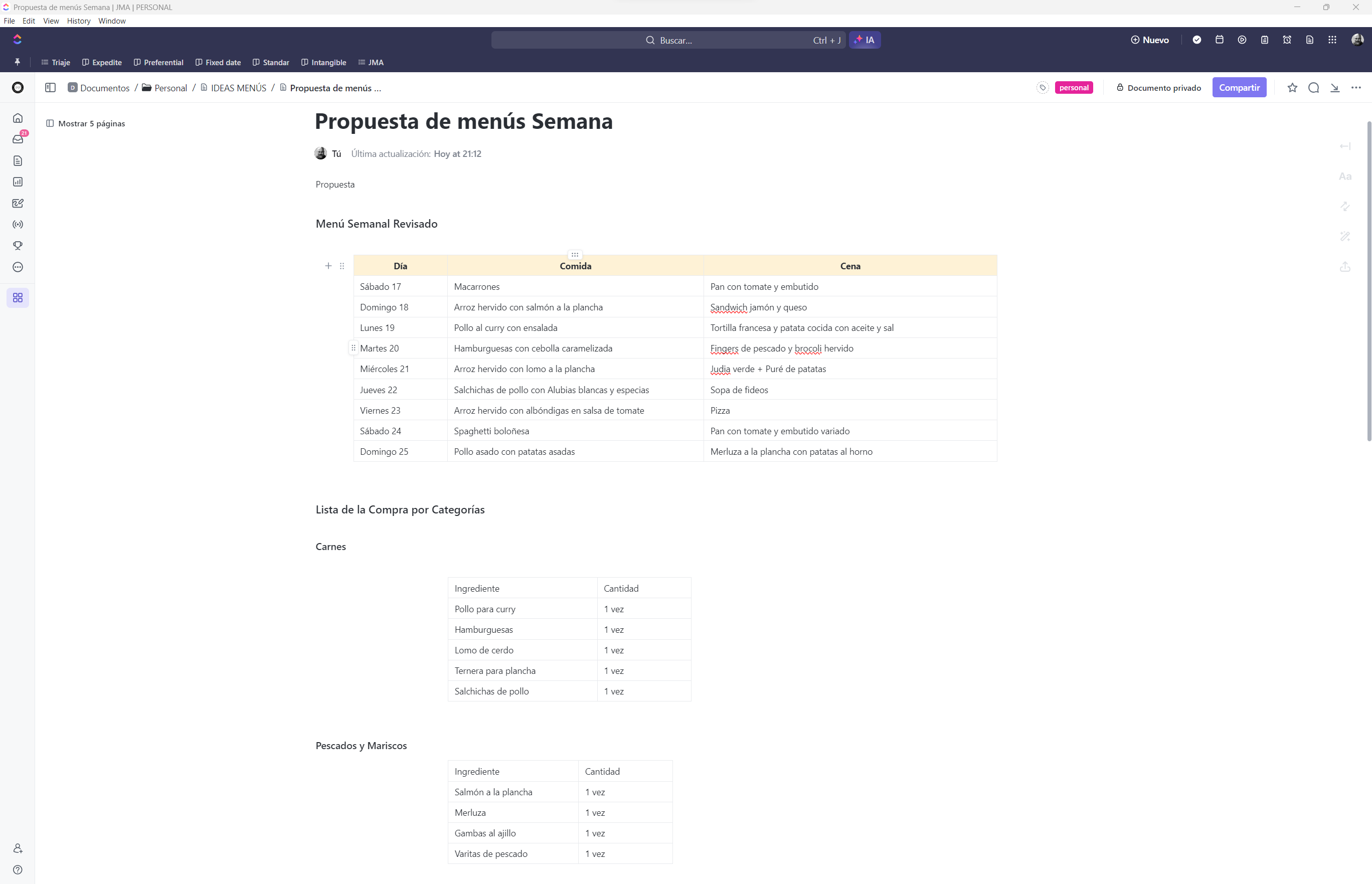Viewport: 1372px width, 884px height.
Task: Click the Goals trophy icon in the sidebar
Action: tap(18, 246)
